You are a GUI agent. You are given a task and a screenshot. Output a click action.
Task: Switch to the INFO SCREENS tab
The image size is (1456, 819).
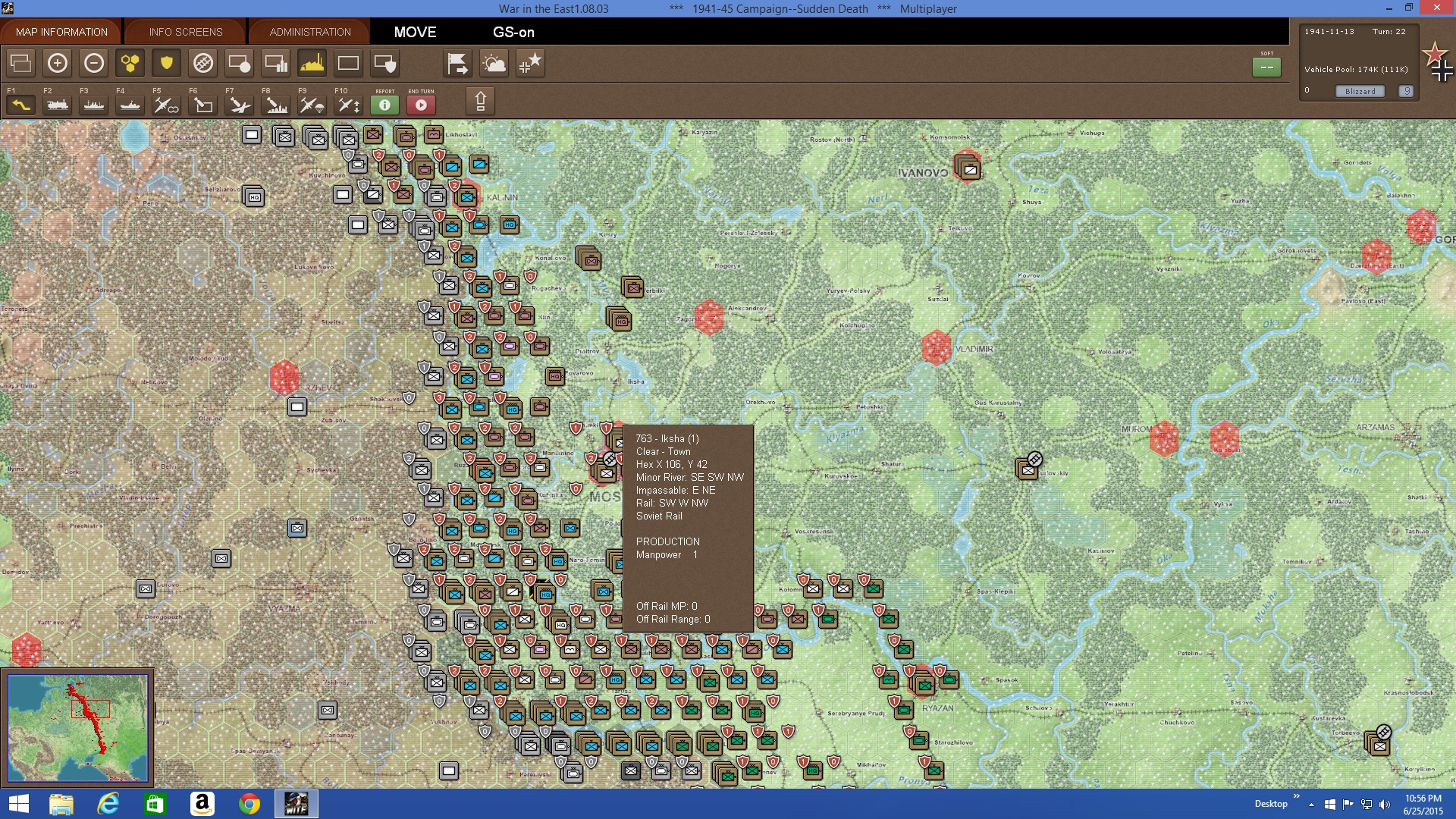click(x=186, y=32)
